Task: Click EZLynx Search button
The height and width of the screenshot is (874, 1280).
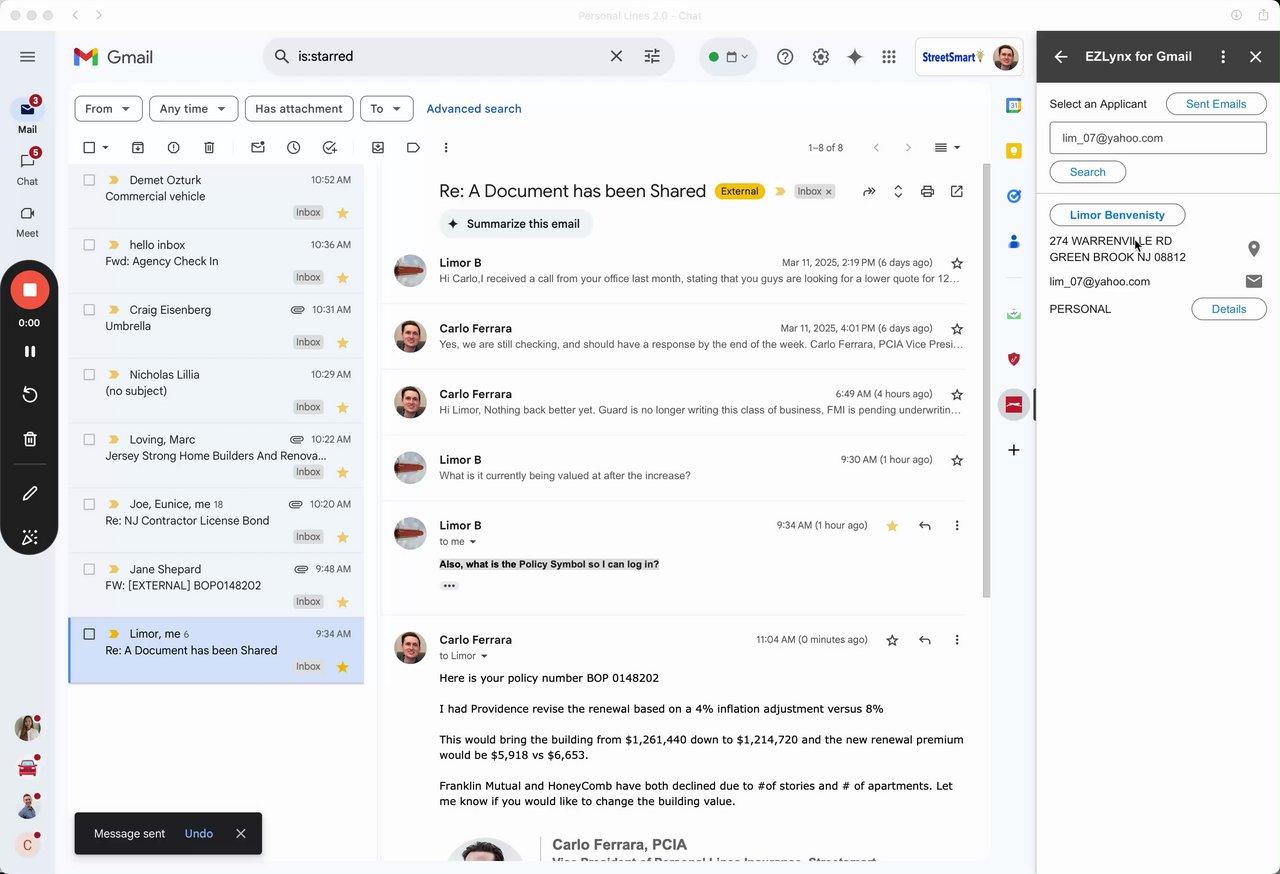Action: [x=1088, y=172]
